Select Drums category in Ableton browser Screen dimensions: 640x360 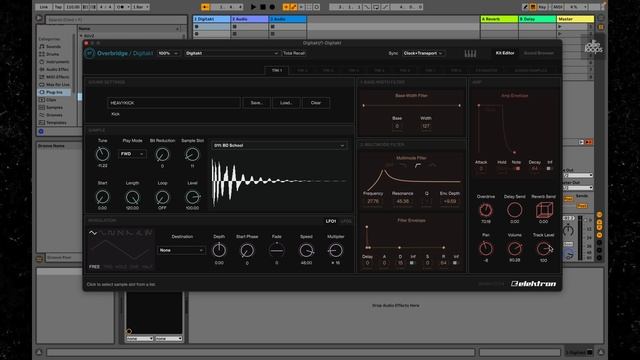[x=52, y=54]
